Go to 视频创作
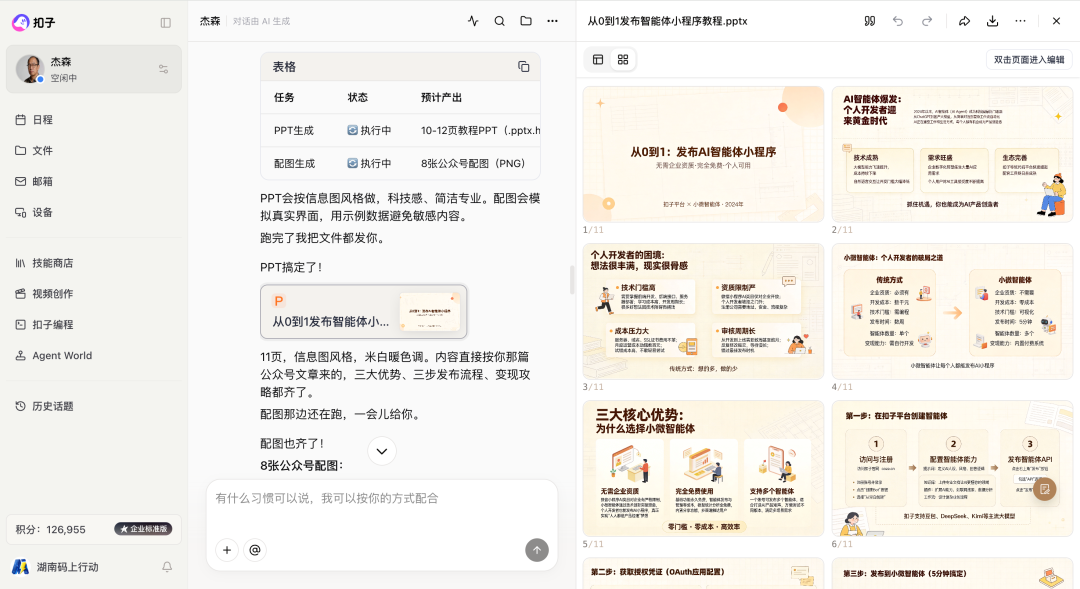This screenshot has width=1080, height=589. coord(94,293)
